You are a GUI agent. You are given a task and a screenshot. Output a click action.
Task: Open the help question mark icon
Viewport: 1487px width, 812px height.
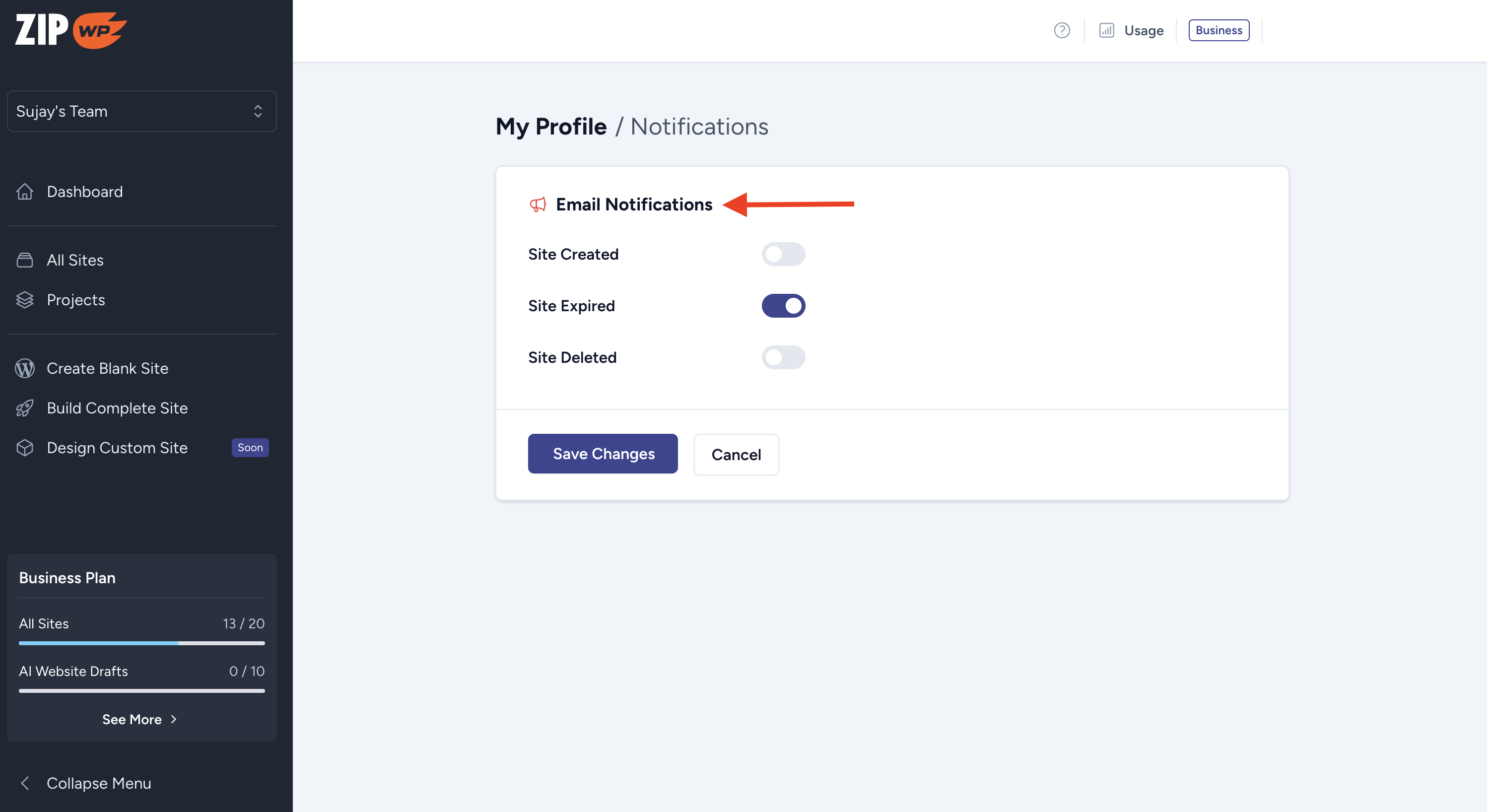1062,30
